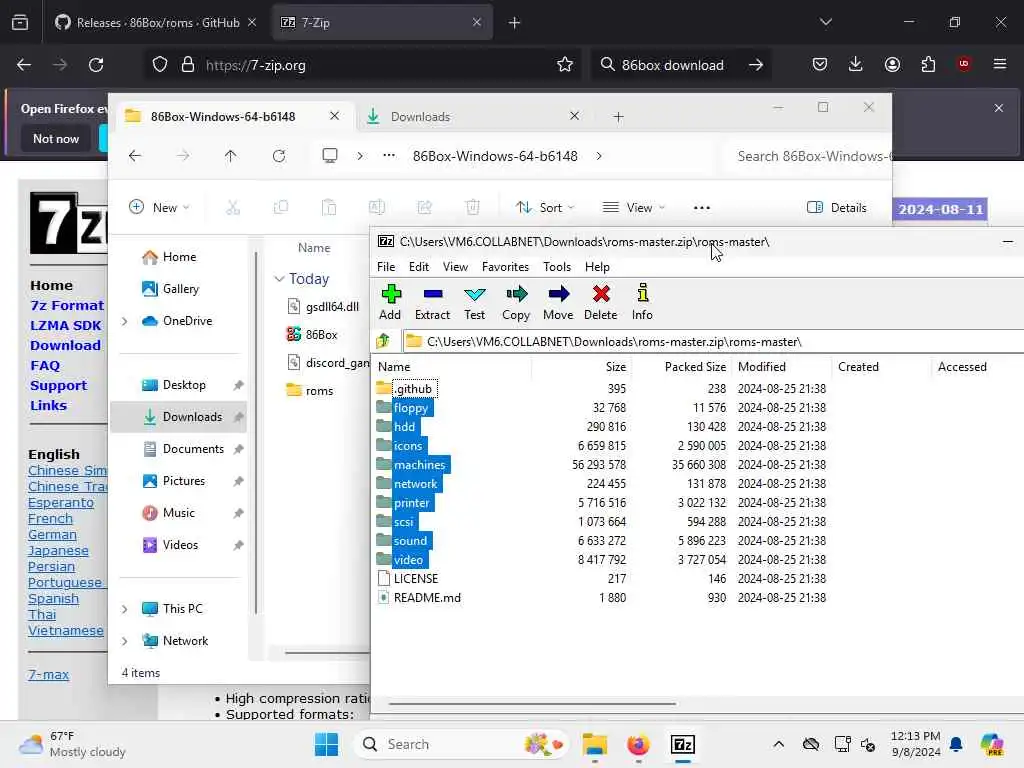Image resolution: width=1024 pixels, height=768 pixels.
Task: Bookmark this page with the star icon
Action: point(565,65)
